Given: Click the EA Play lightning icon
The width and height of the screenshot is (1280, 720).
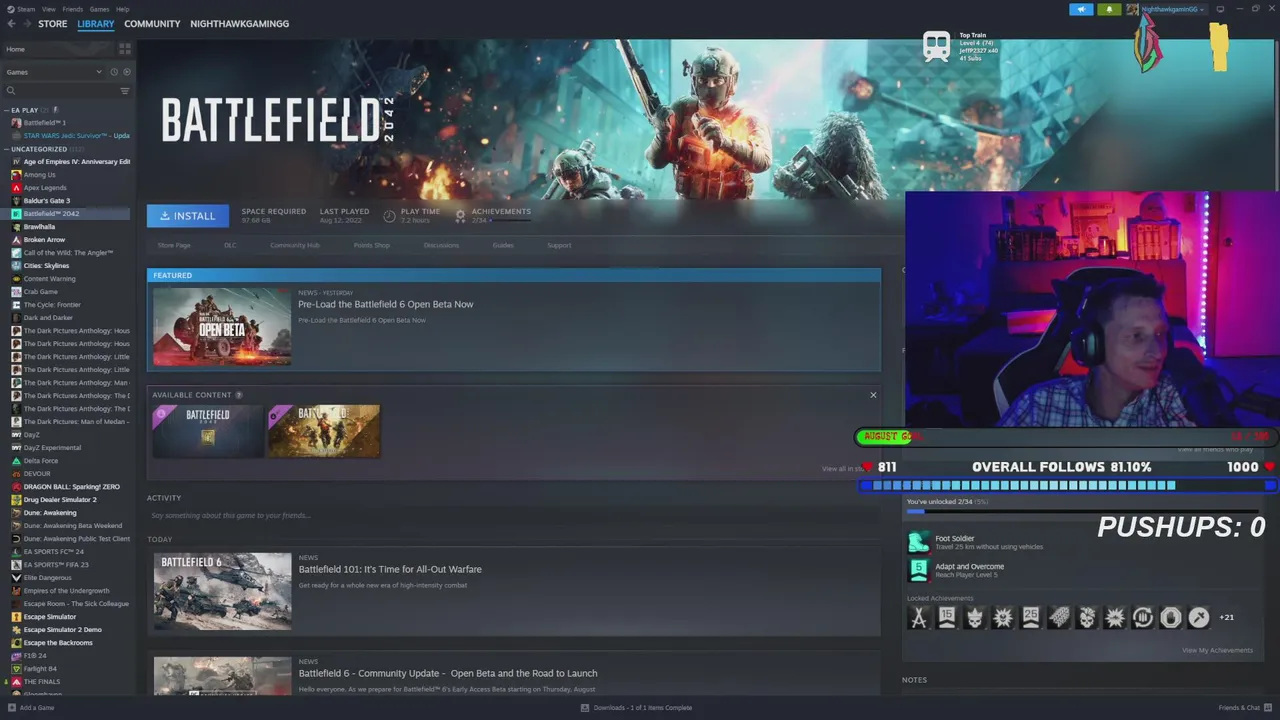Looking at the screenshot, I should pyautogui.click(x=55, y=110).
